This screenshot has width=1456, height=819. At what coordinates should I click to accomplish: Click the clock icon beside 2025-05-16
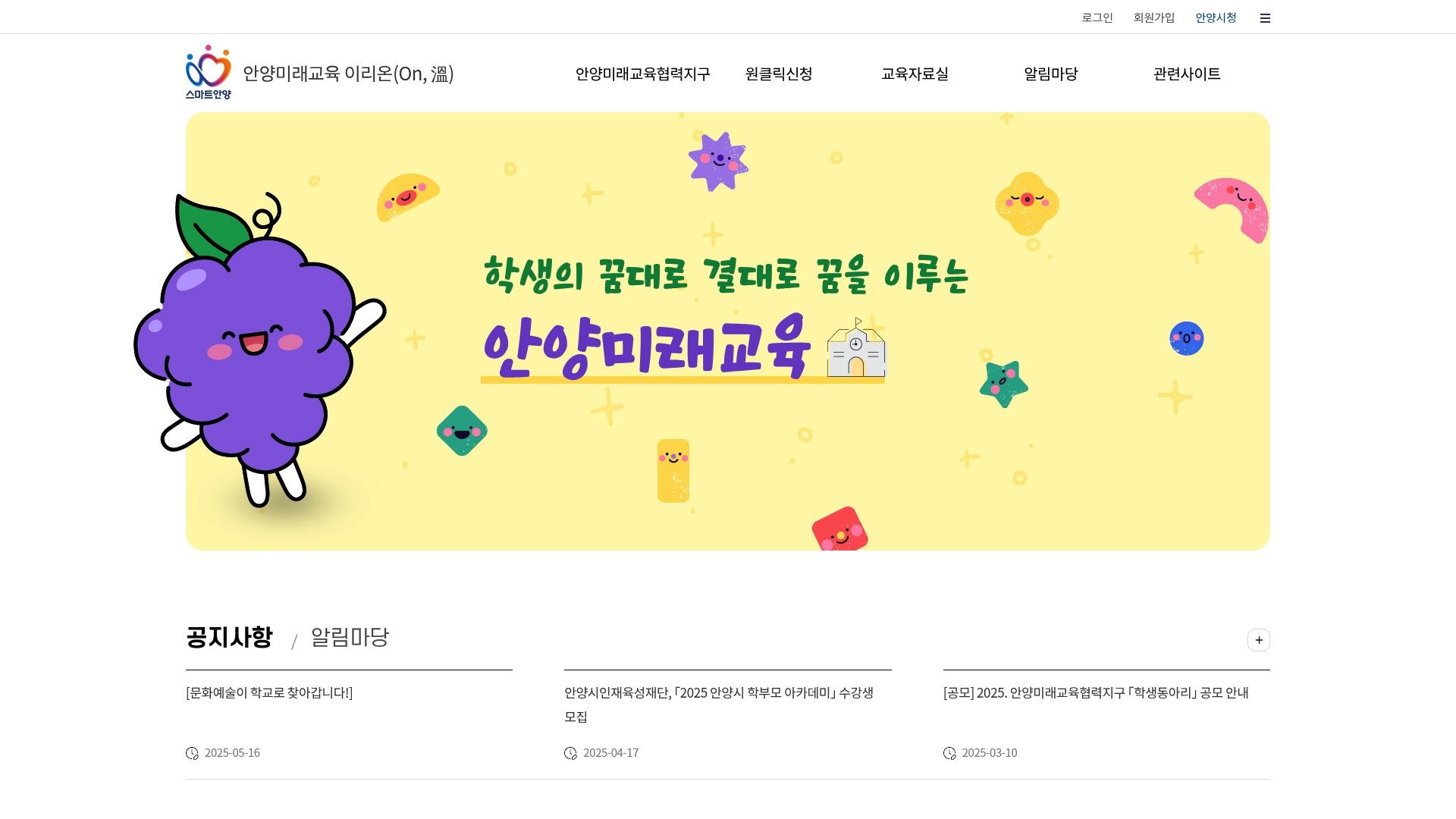coord(192,753)
